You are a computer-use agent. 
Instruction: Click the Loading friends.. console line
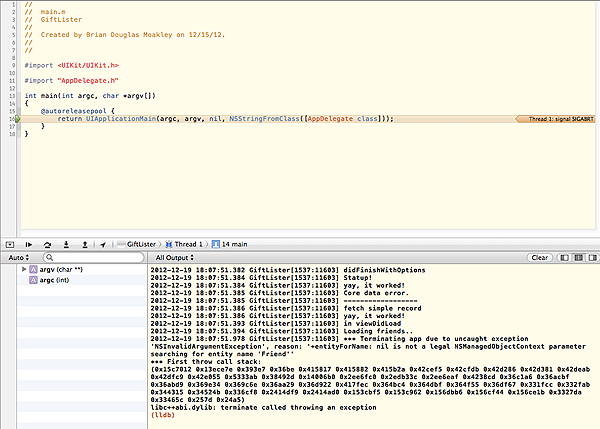(x=282, y=331)
